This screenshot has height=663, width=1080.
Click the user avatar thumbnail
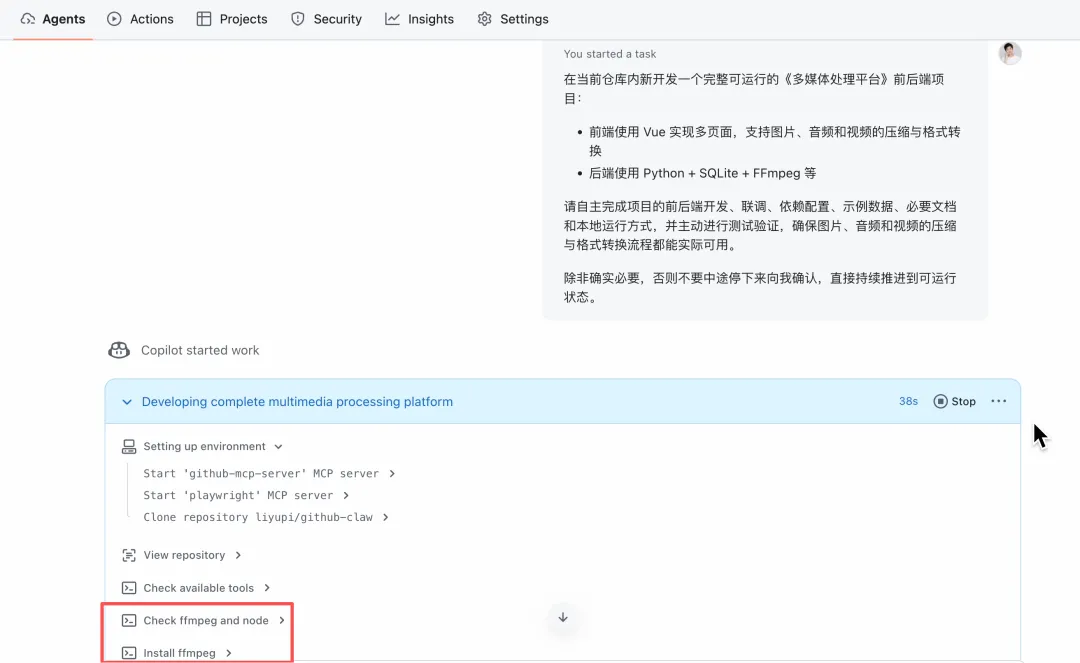coord(1009,54)
